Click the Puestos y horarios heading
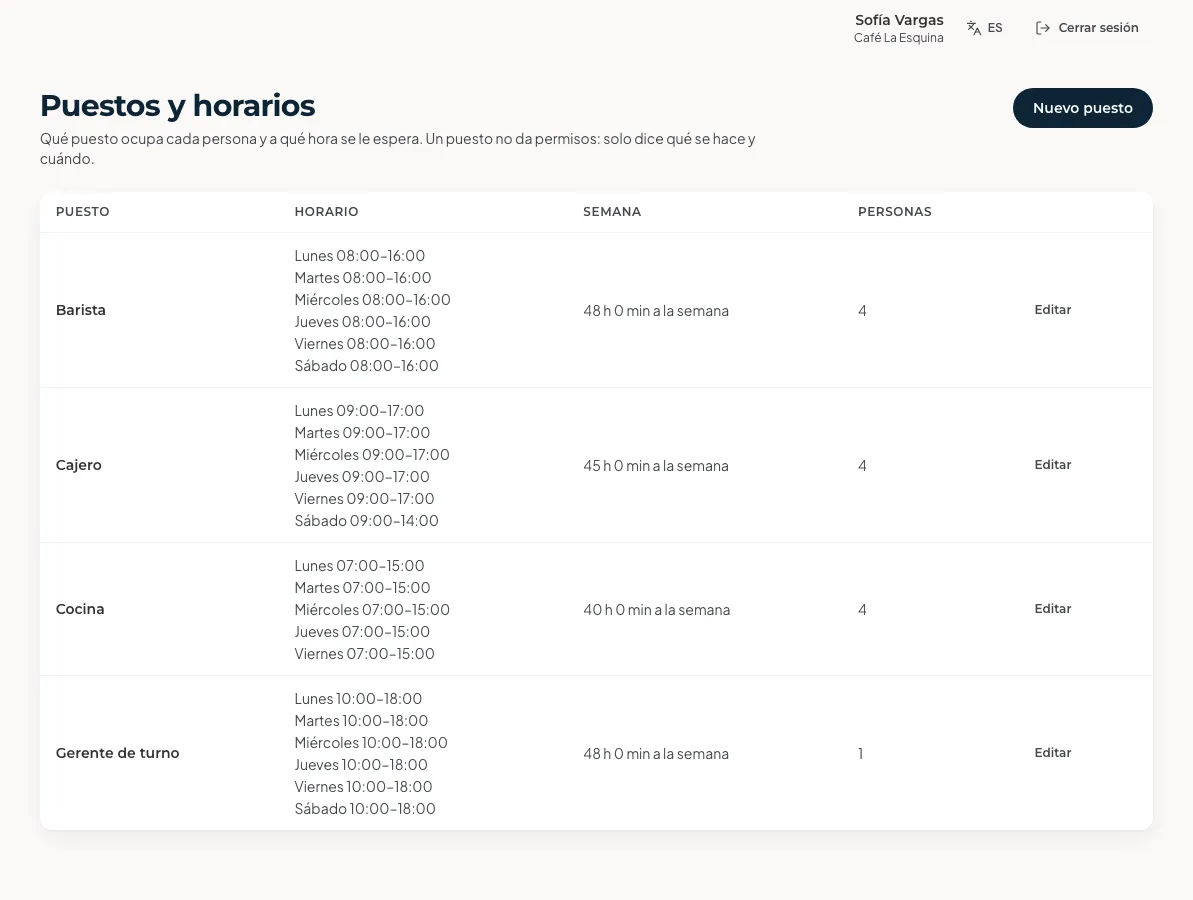Viewport: 1193px width, 900px height. tap(177, 106)
